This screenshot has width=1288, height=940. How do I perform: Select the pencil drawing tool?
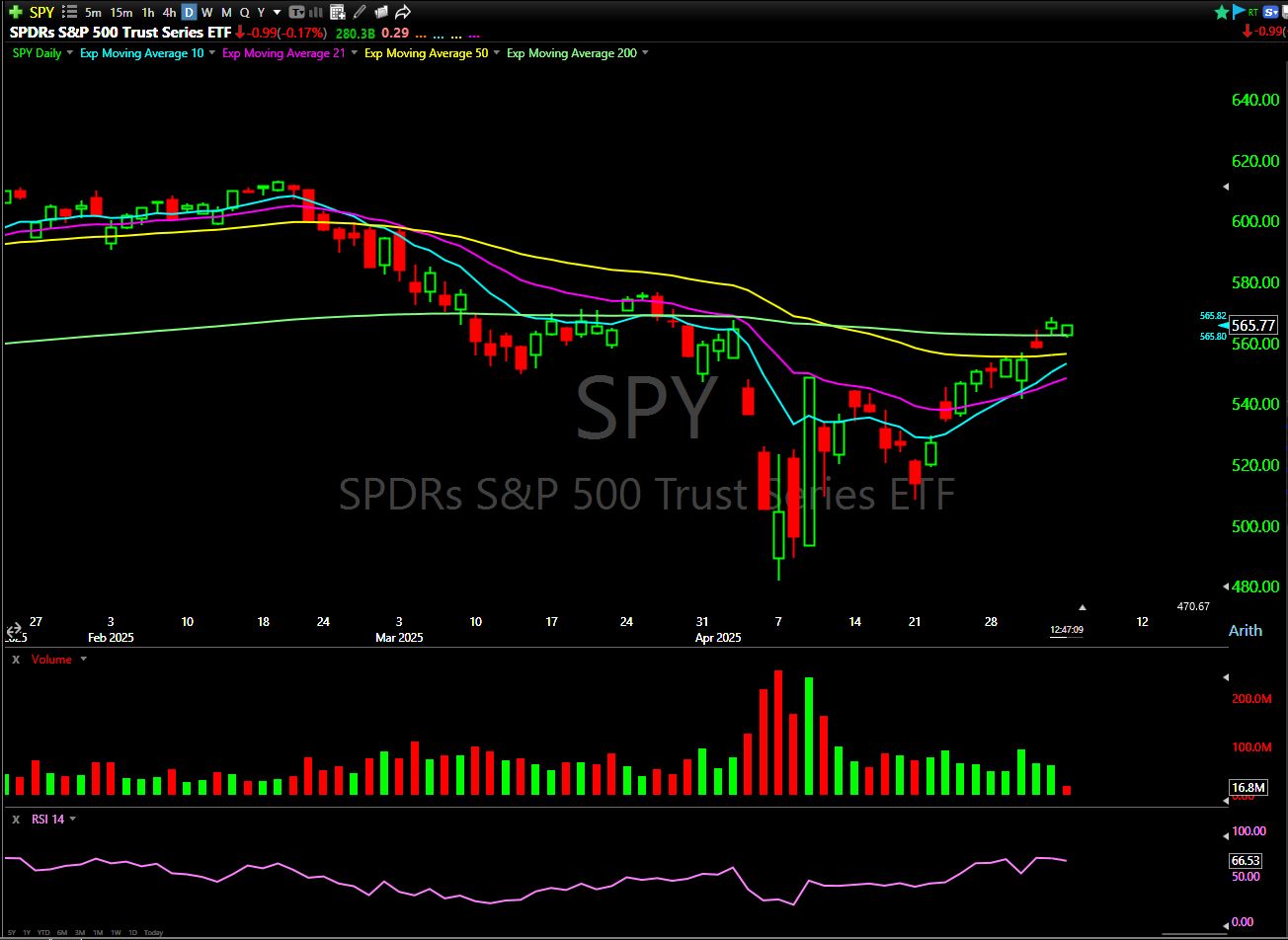(x=360, y=12)
